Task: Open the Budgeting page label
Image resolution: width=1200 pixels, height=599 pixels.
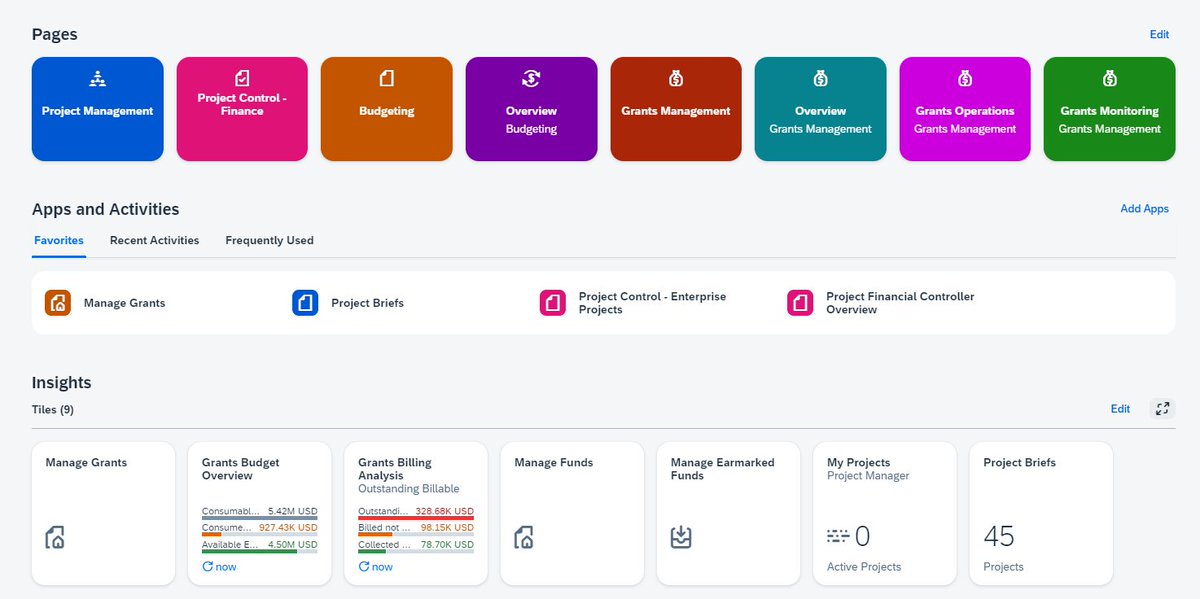Action: point(387,111)
